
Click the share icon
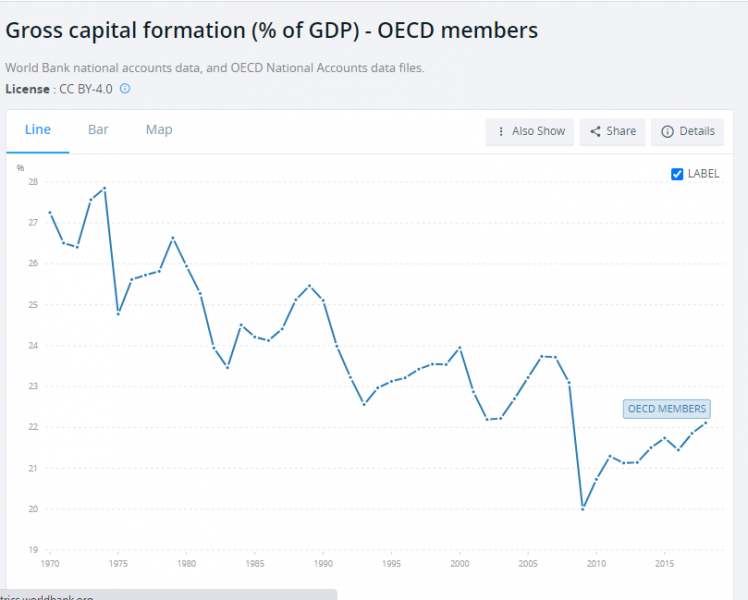(595, 131)
